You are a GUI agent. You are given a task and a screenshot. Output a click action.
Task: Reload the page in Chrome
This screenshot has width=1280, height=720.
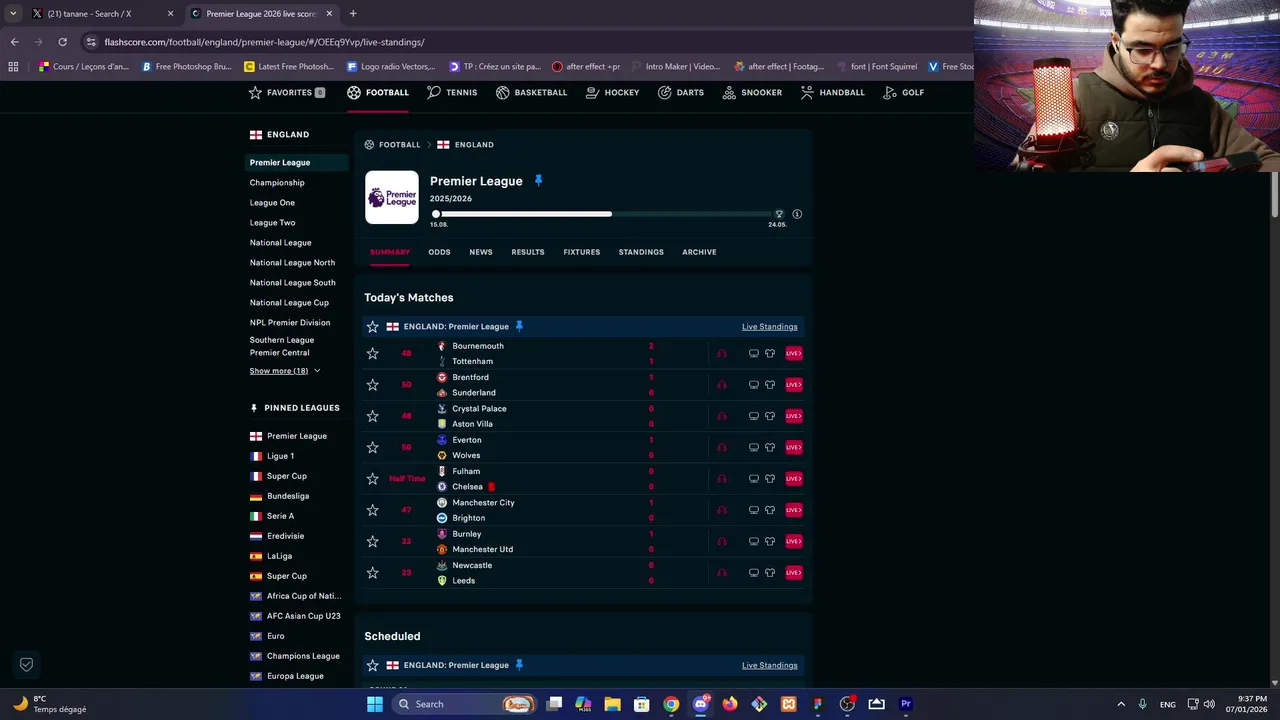(x=62, y=42)
